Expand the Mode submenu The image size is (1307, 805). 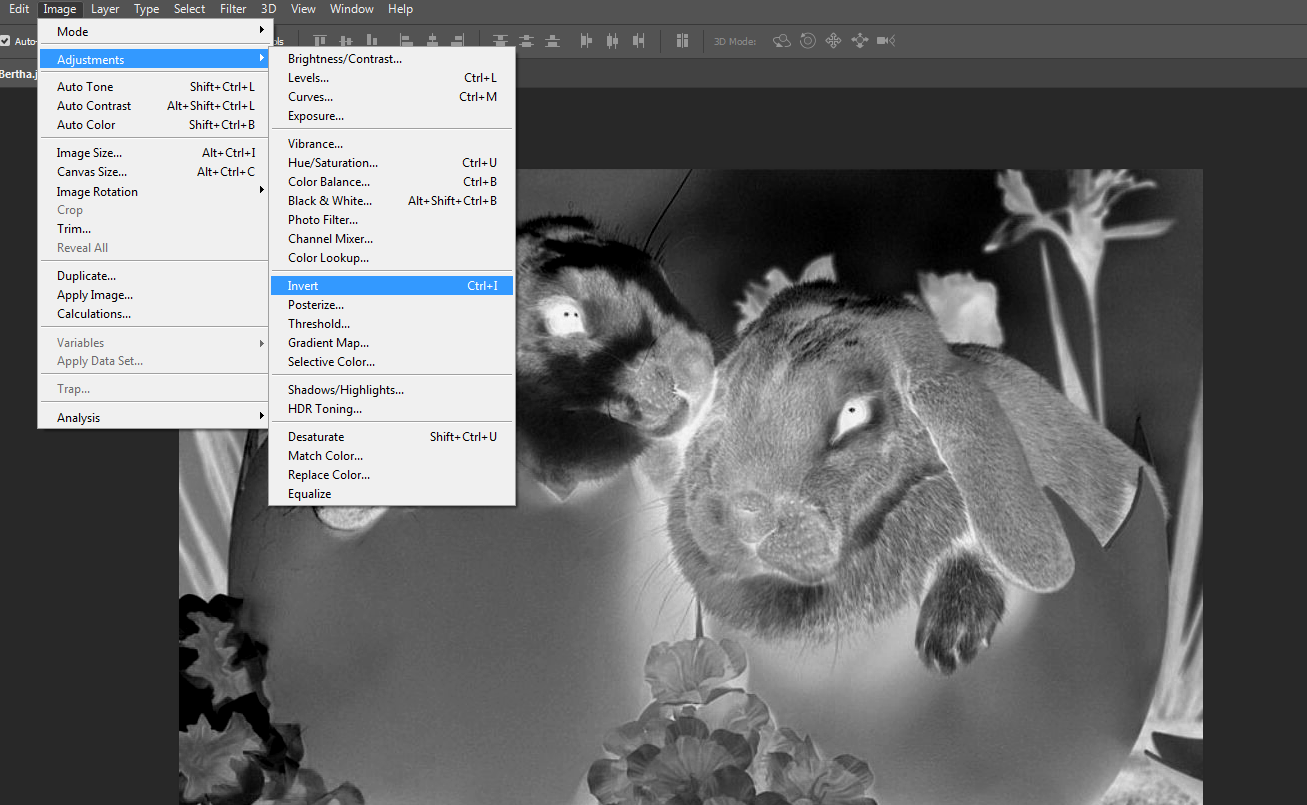pyautogui.click(x=151, y=32)
